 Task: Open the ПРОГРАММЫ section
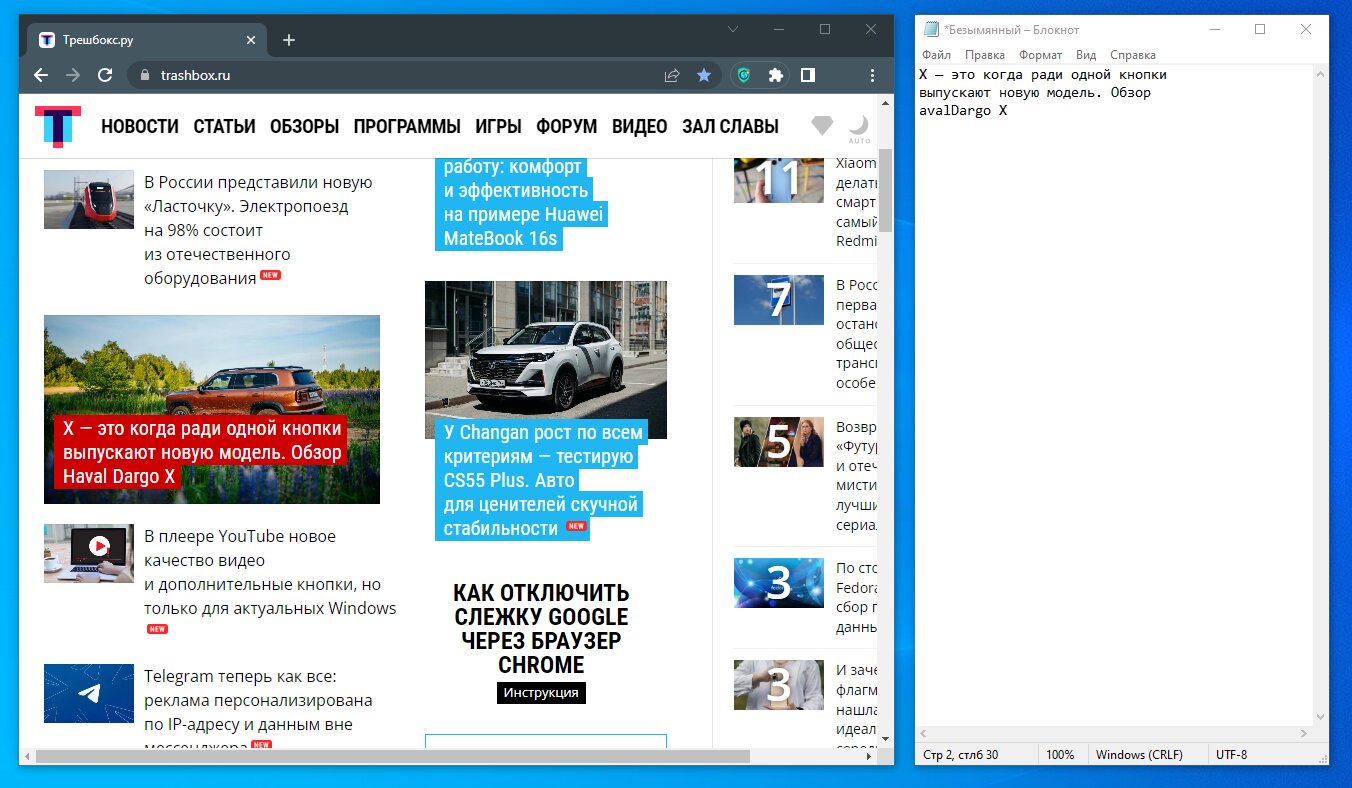click(407, 126)
